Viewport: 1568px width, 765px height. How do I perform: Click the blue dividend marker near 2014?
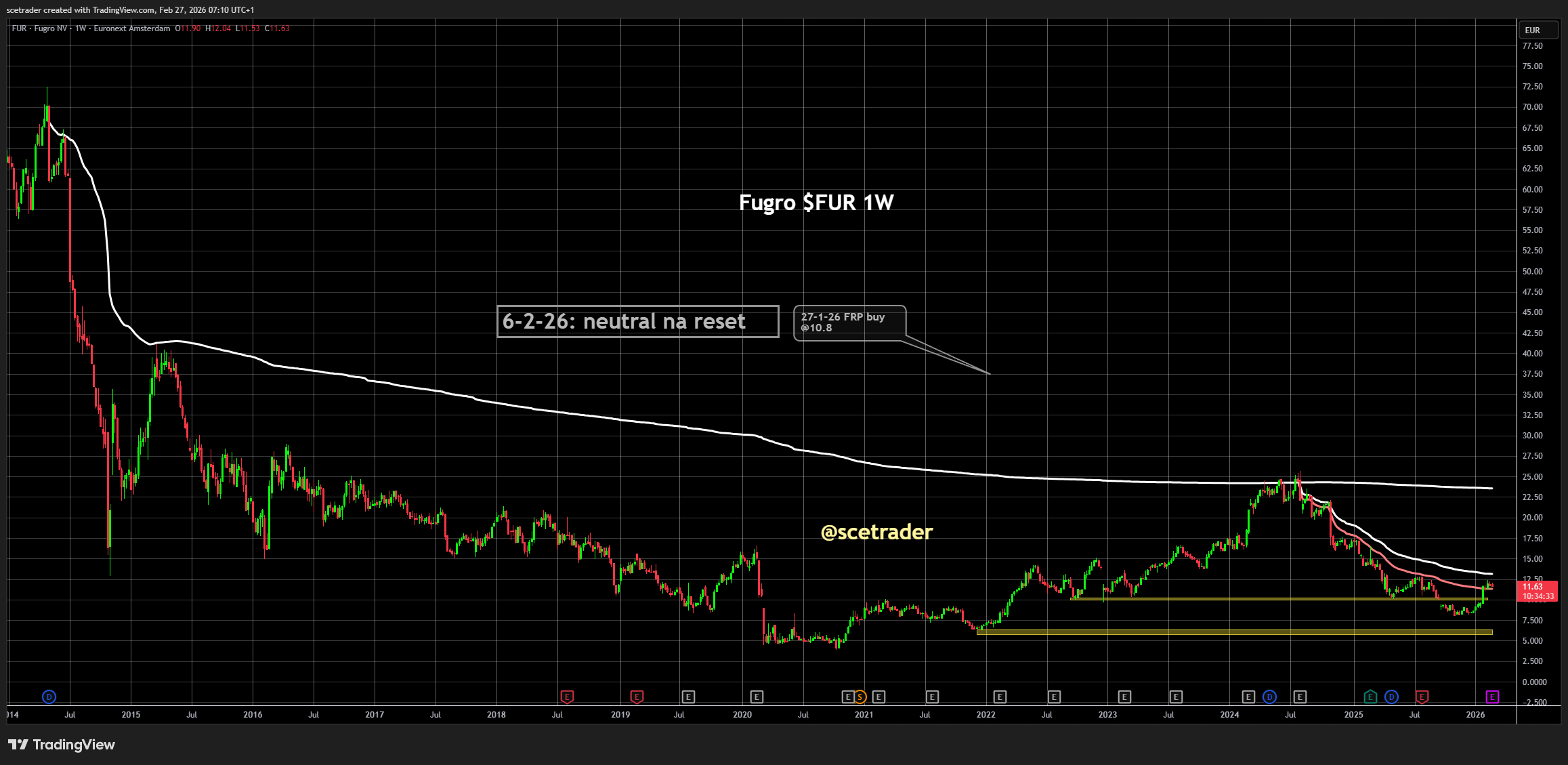point(49,697)
